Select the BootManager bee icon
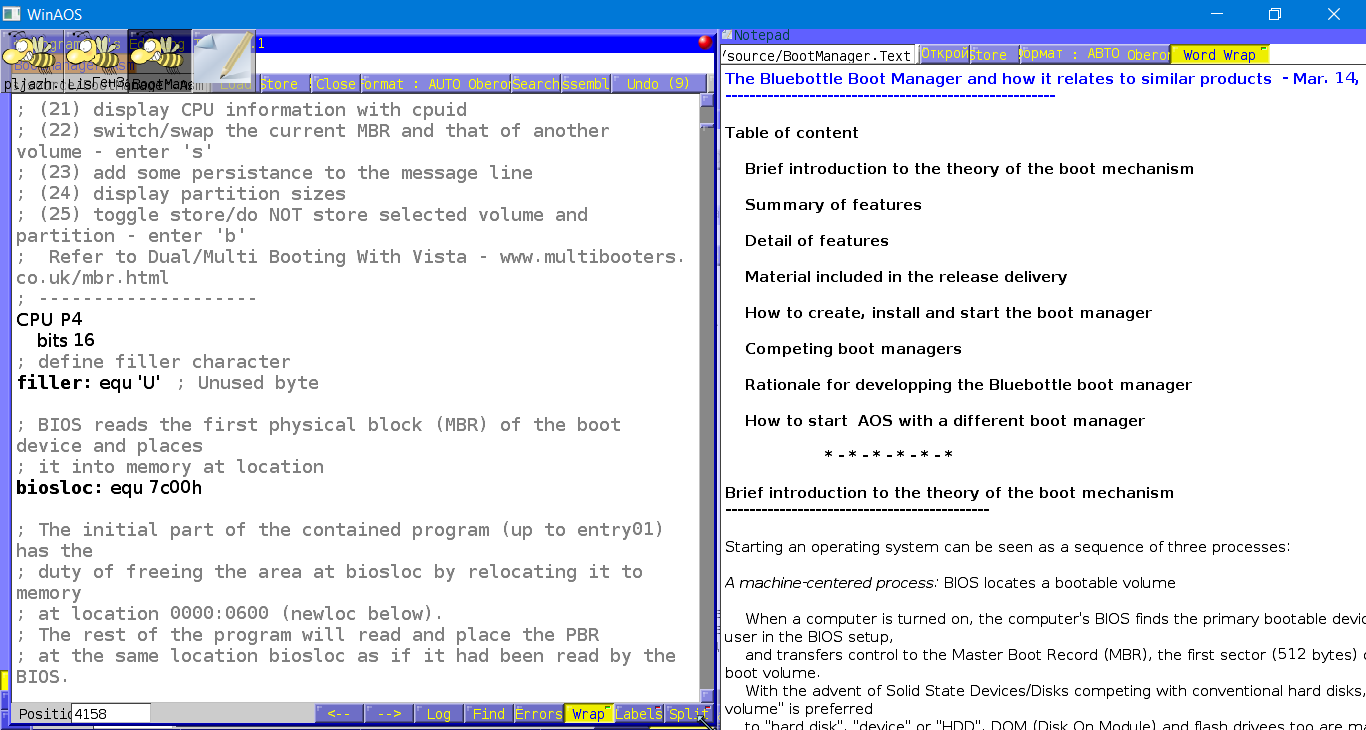The width and height of the screenshot is (1366, 730). (x=160, y=60)
